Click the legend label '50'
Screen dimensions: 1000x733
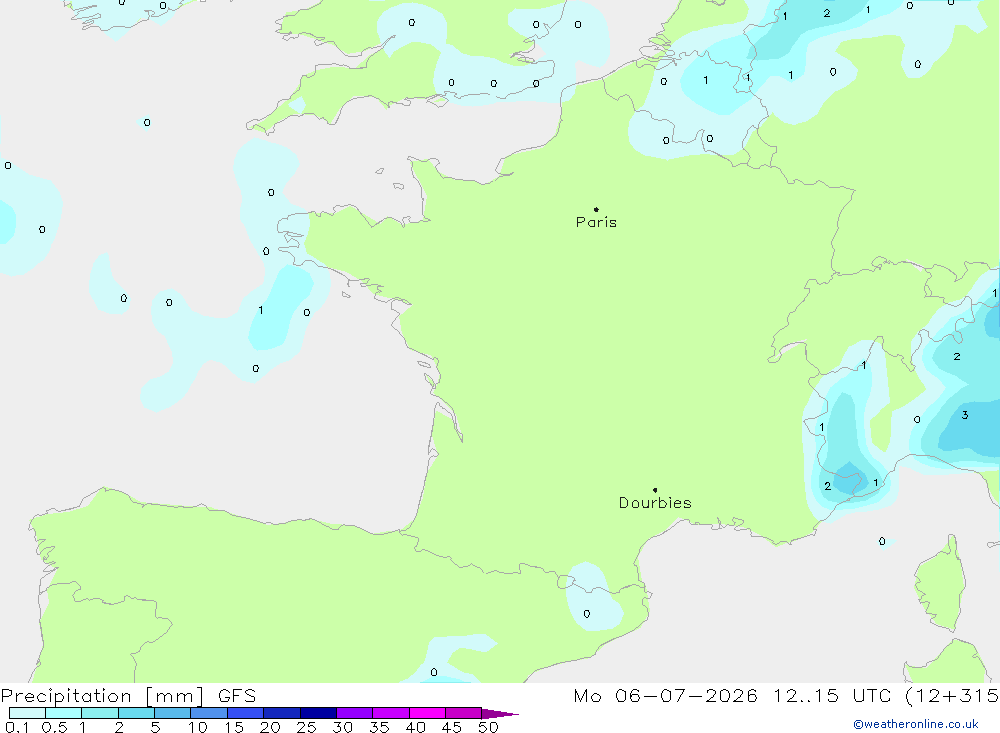tap(488, 727)
